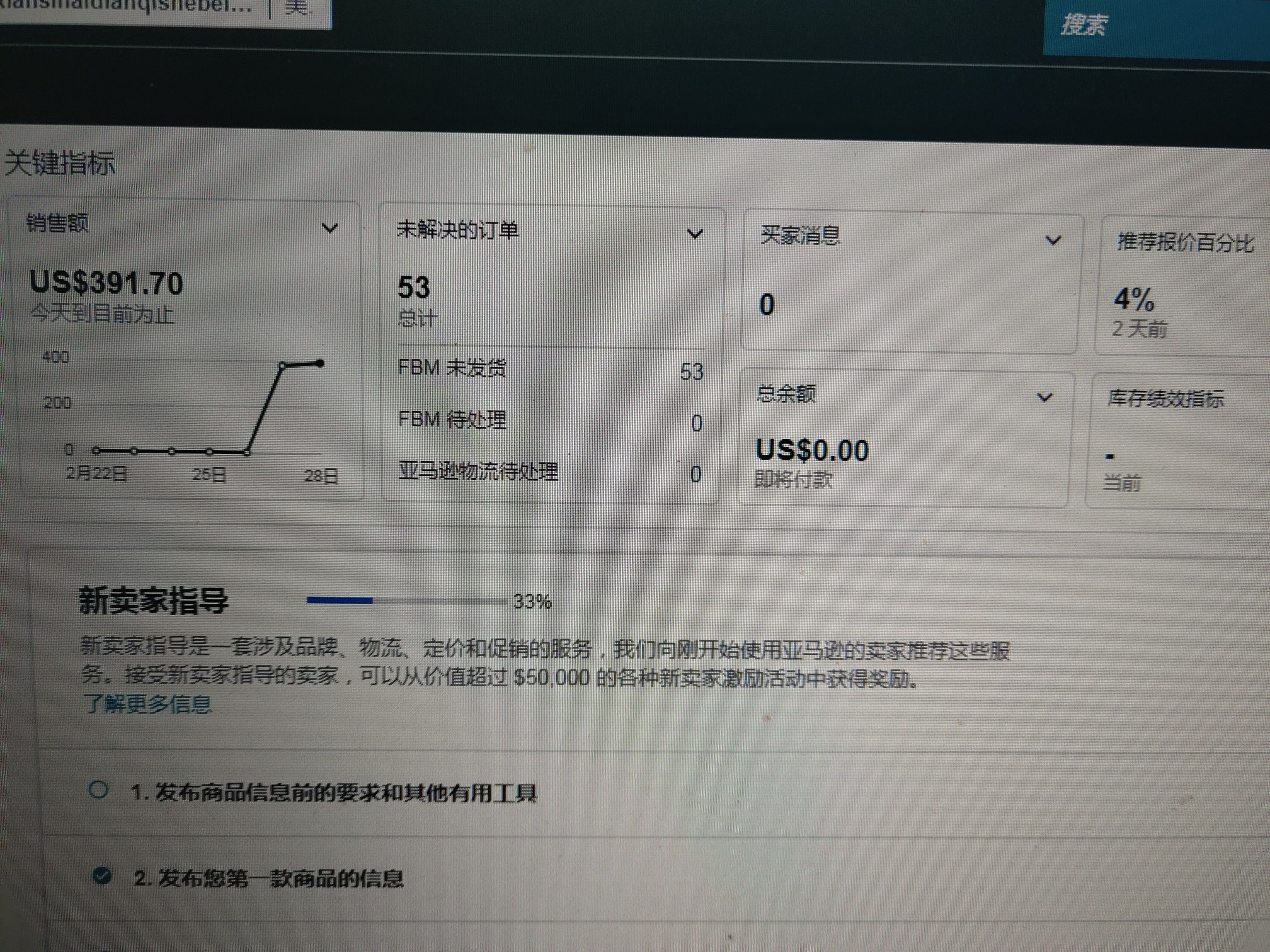Screen dimensions: 1270x952
Task: Expand the 销售额 card dropdown chevron
Action: 330,228
